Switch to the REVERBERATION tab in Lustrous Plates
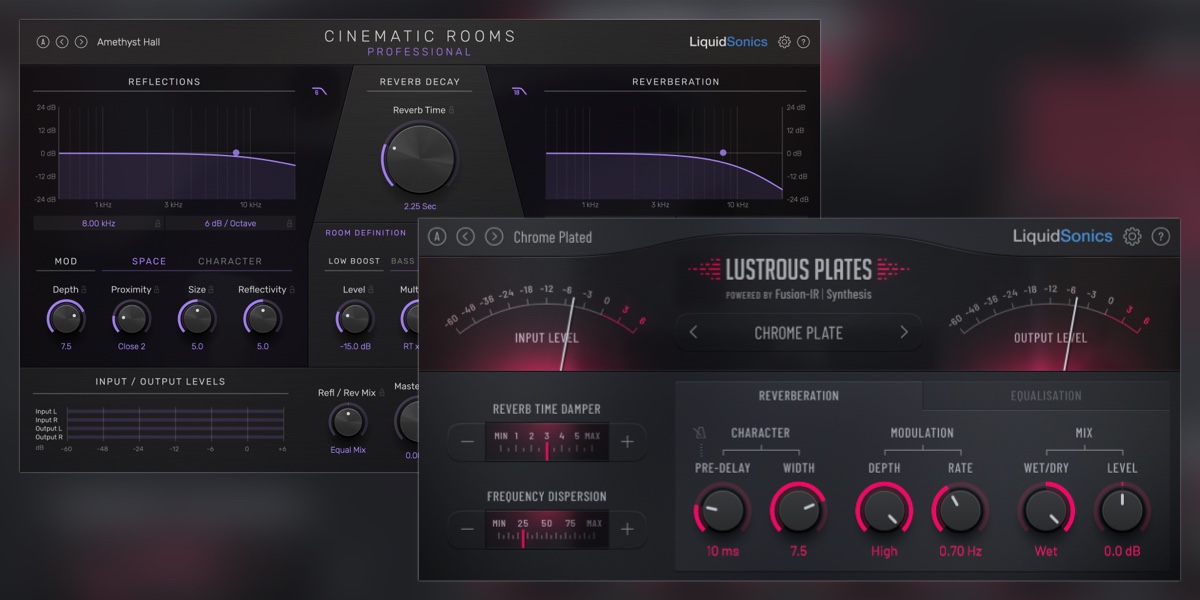 799,395
